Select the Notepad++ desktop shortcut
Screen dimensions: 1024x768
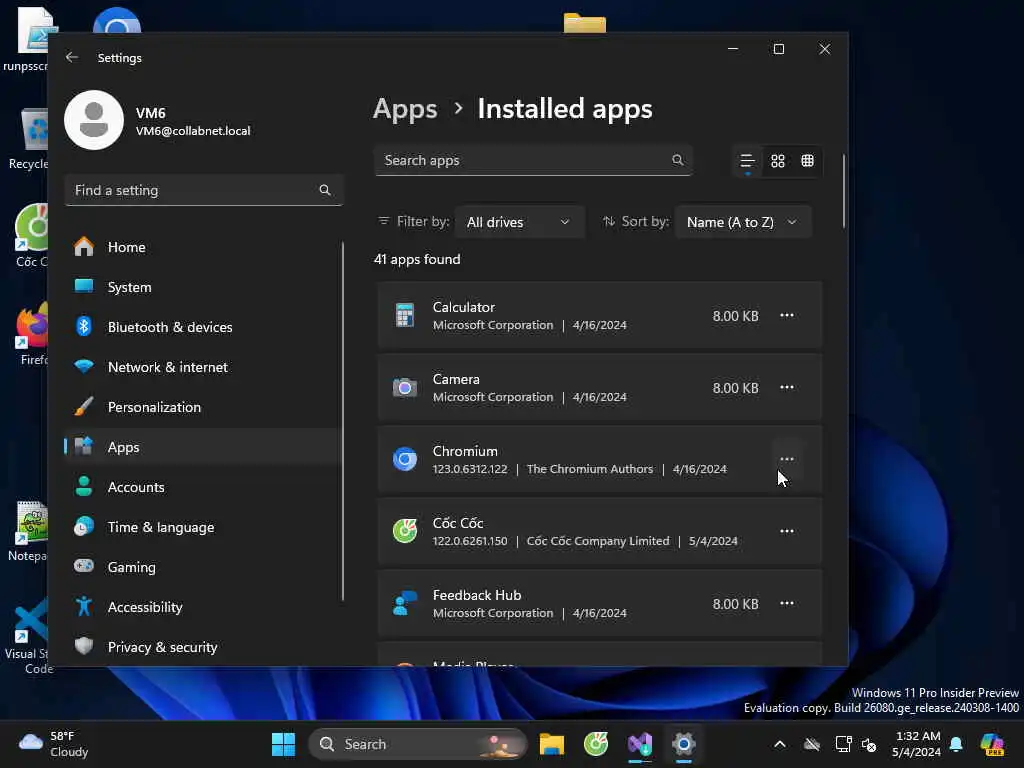point(27,531)
